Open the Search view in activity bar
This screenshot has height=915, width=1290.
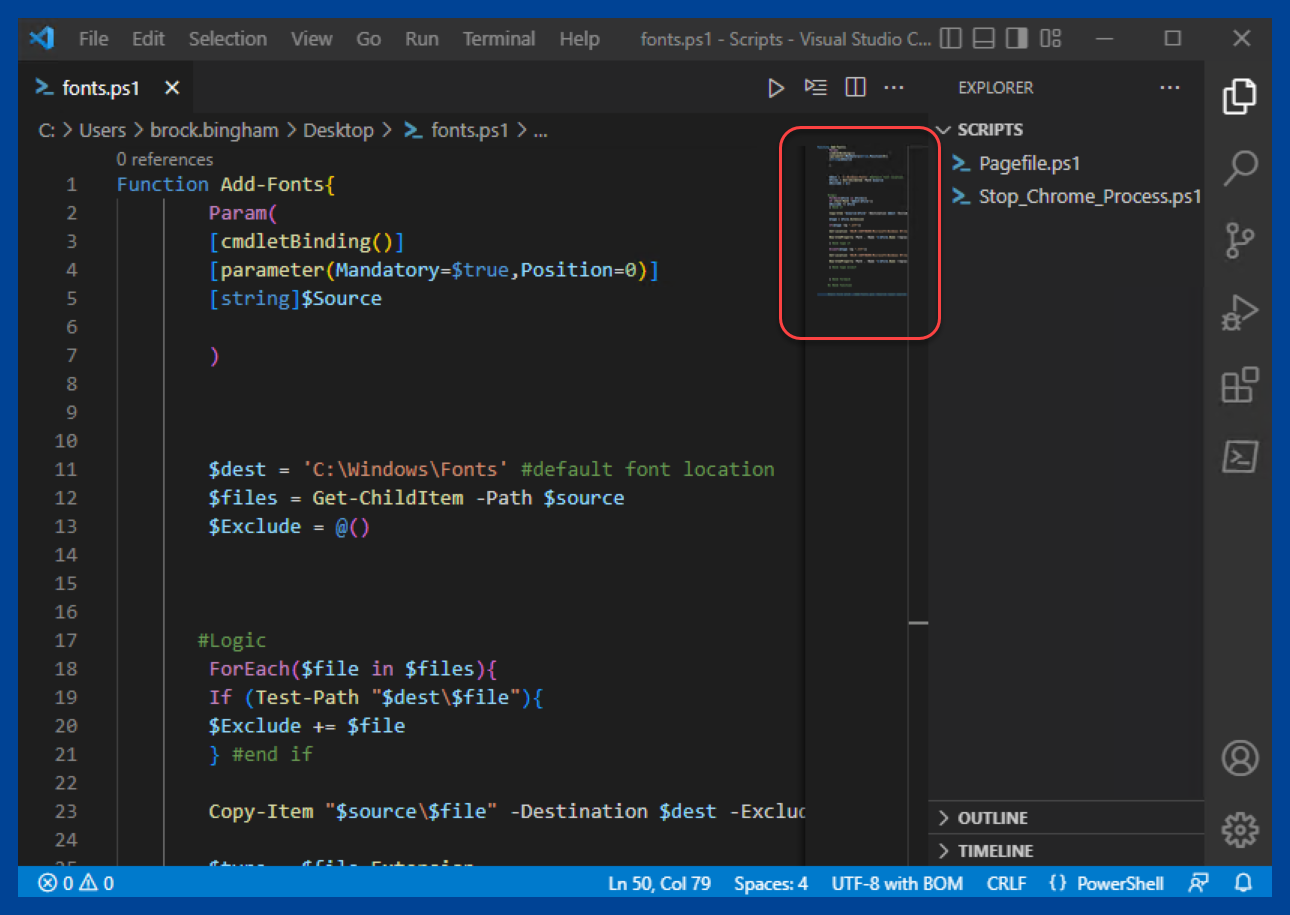1240,167
